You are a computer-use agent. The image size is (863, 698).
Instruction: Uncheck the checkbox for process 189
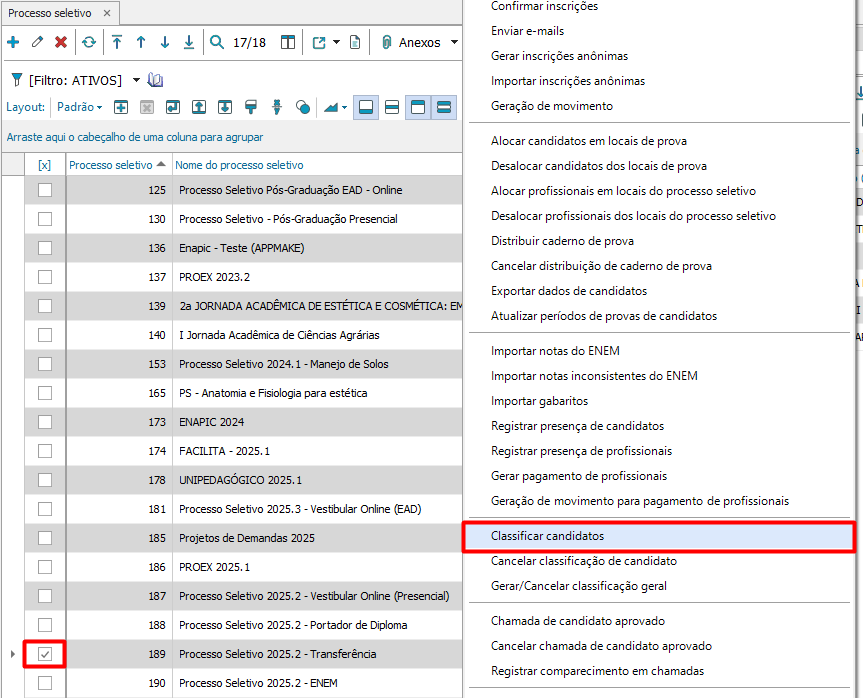tap(45, 654)
